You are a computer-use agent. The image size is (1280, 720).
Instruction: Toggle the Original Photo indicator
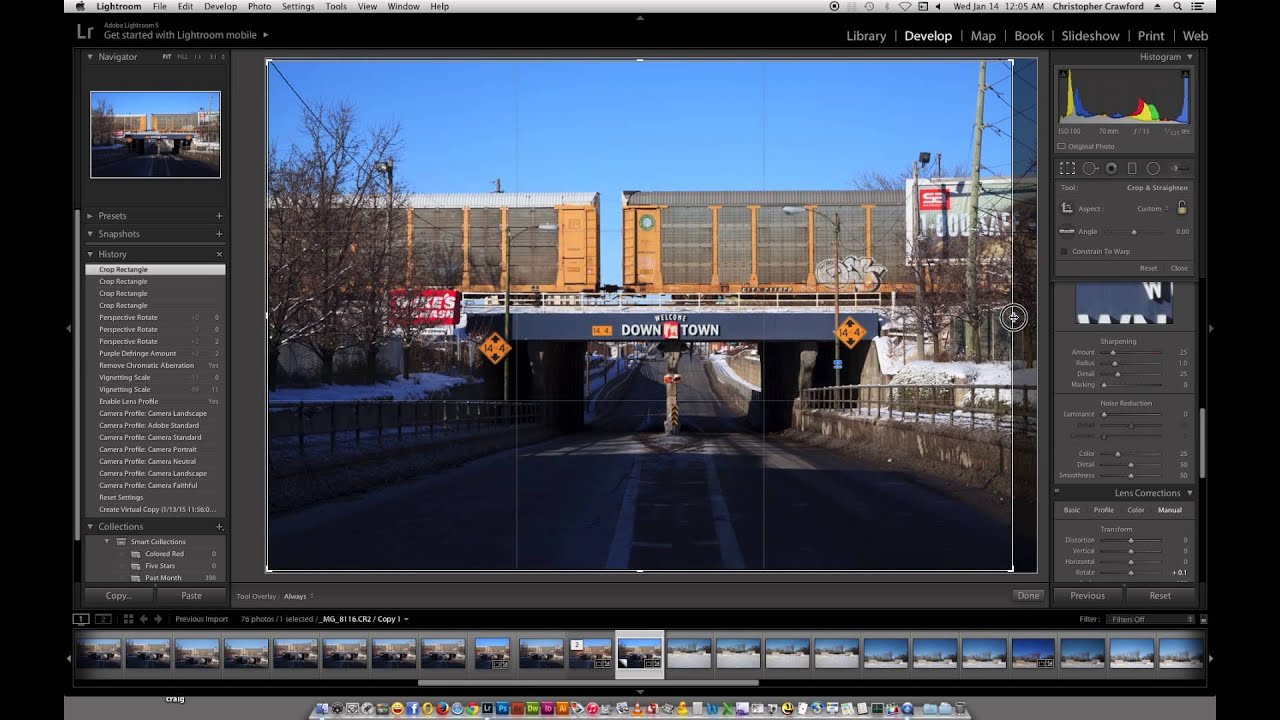pos(1062,146)
